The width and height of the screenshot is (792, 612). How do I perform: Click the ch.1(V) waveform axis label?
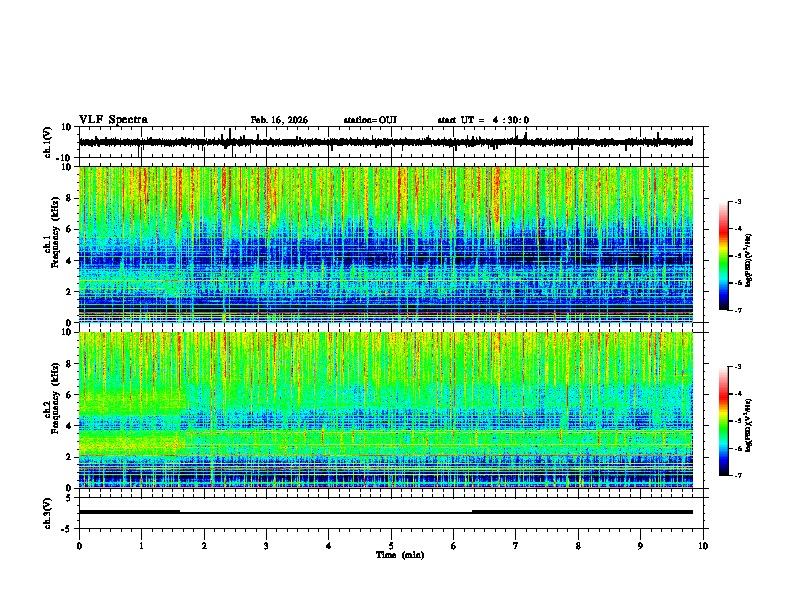pos(48,142)
